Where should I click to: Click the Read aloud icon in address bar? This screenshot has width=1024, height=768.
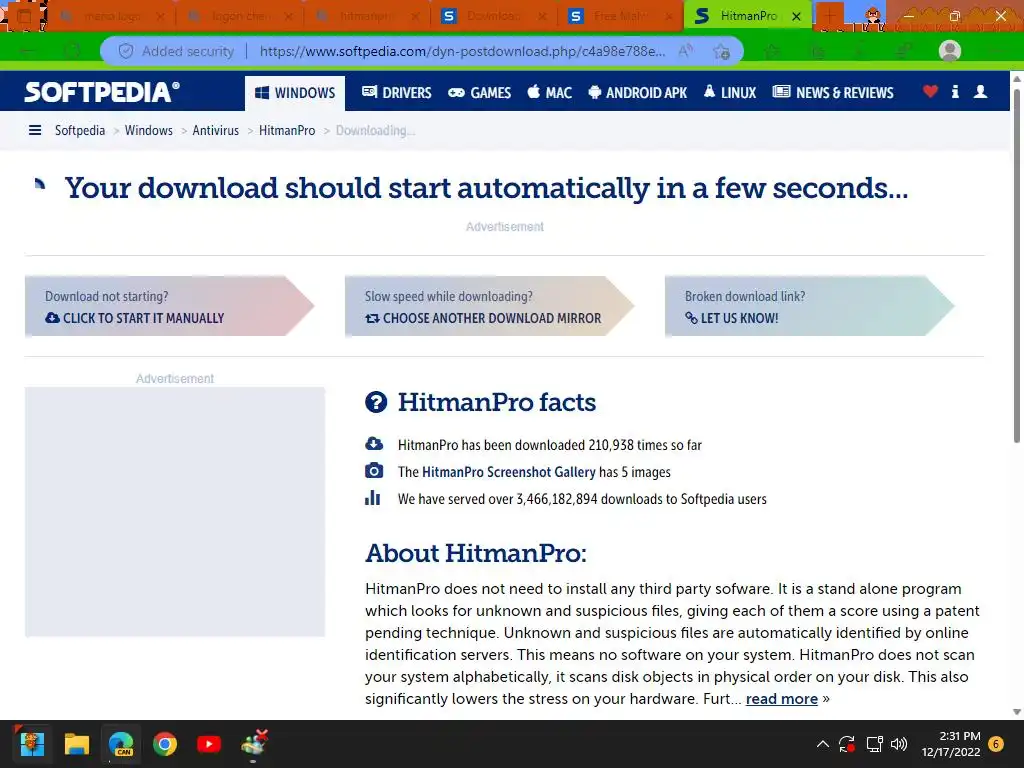685,51
